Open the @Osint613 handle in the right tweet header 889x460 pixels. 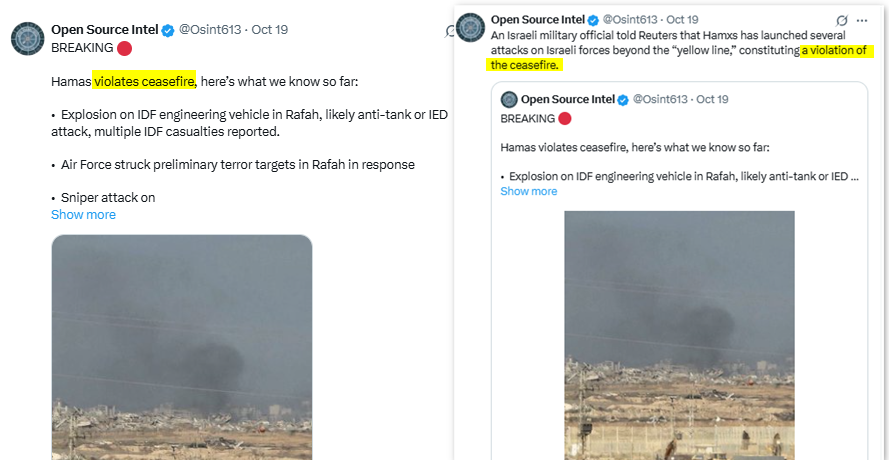tap(630, 20)
